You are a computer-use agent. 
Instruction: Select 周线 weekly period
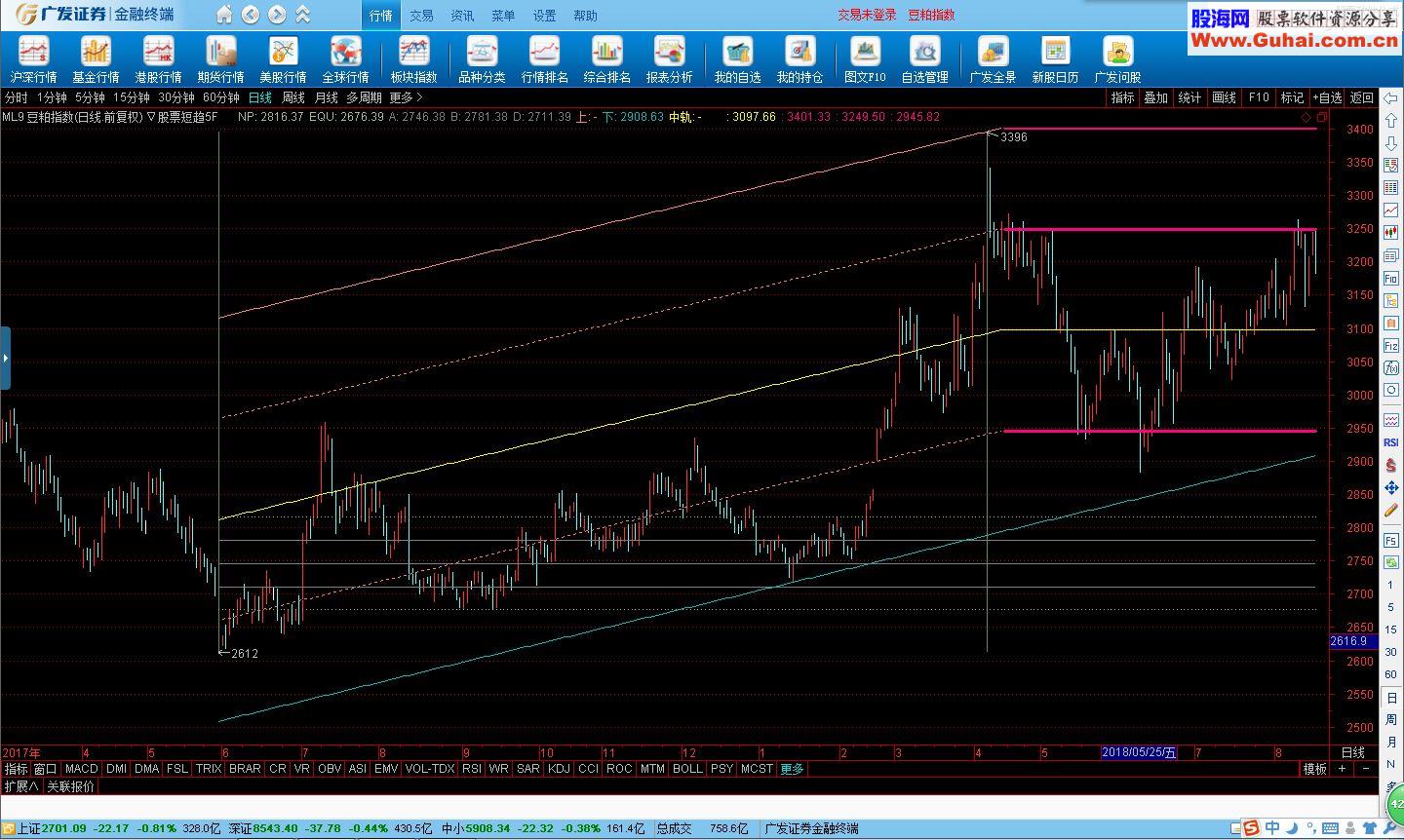293,97
